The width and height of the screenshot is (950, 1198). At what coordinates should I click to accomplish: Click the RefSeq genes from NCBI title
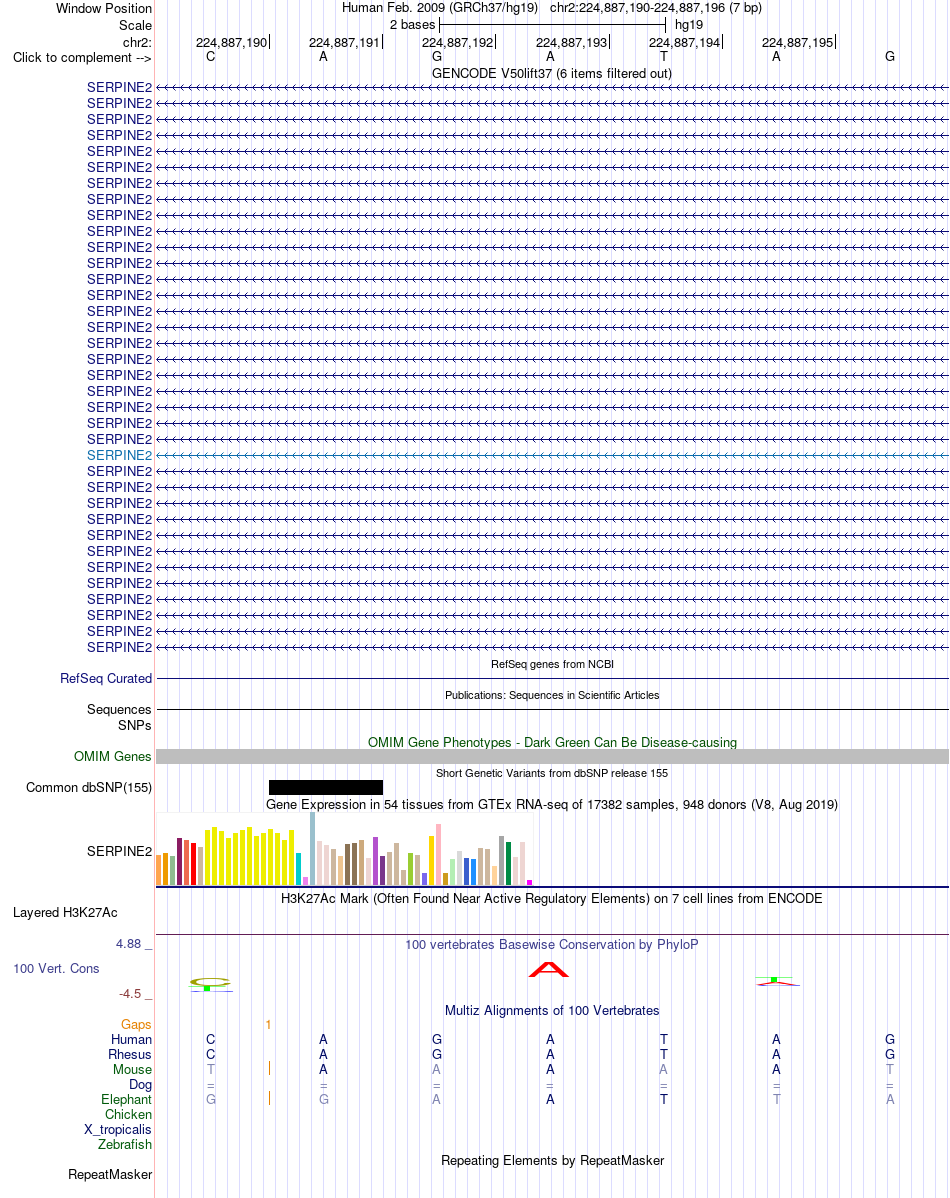[x=552, y=664]
